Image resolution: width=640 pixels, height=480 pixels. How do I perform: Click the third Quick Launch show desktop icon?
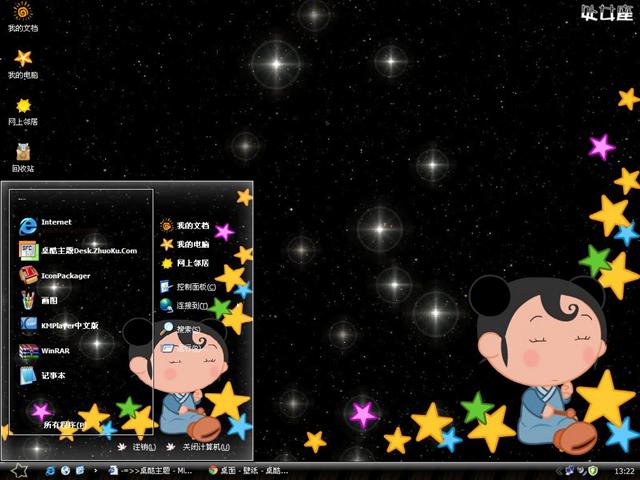pyautogui.click(x=80, y=471)
